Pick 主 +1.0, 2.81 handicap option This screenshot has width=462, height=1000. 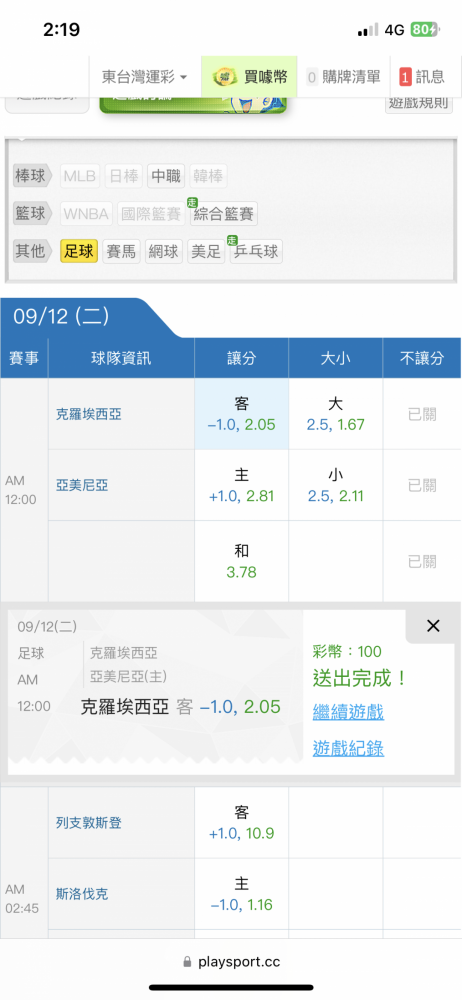point(241,485)
